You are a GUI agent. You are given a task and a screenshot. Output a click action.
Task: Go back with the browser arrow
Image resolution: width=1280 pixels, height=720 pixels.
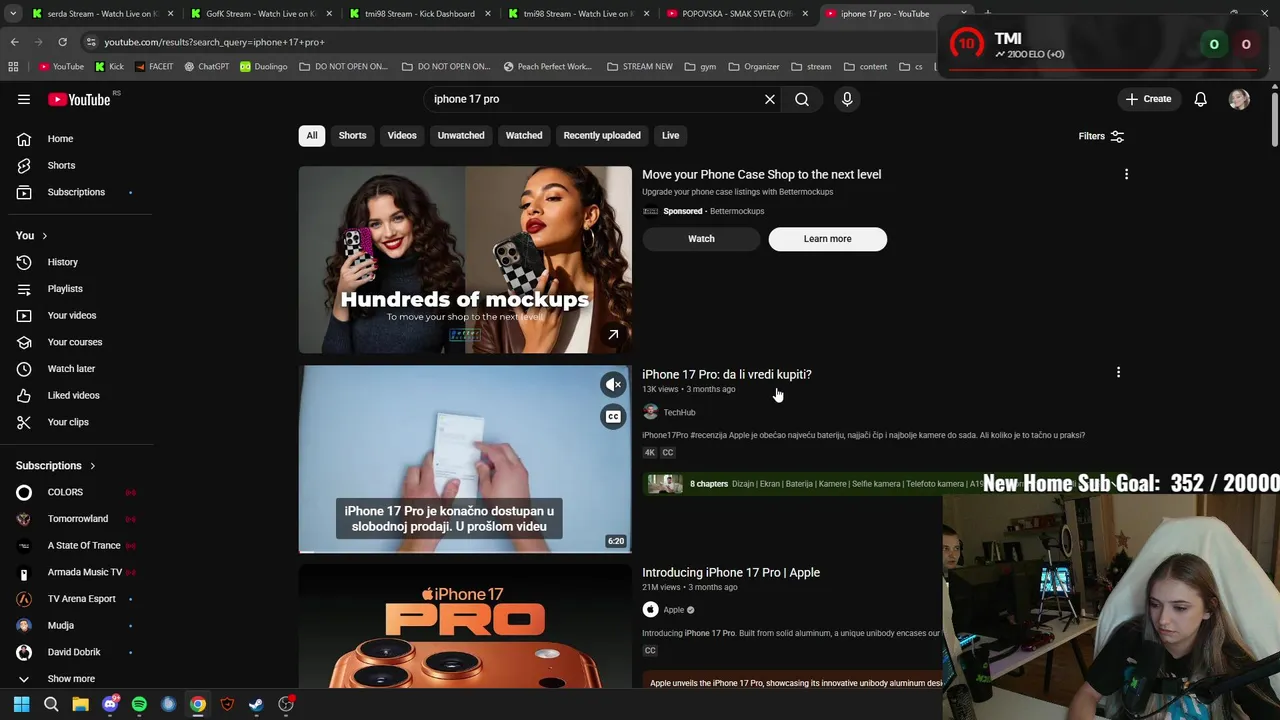(14, 42)
